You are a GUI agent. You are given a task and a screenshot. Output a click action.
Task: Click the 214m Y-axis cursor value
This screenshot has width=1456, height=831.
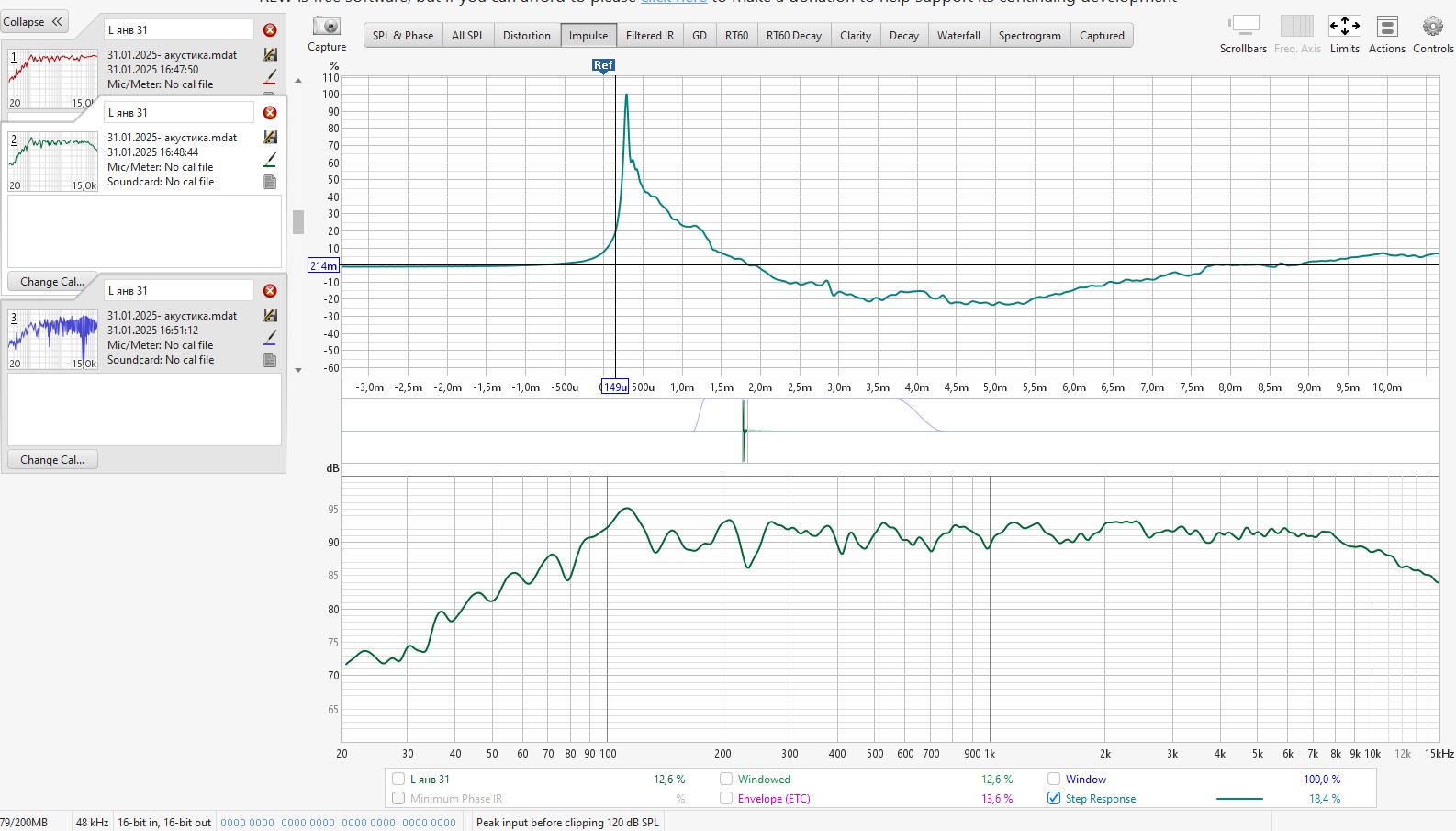pyautogui.click(x=323, y=266)
